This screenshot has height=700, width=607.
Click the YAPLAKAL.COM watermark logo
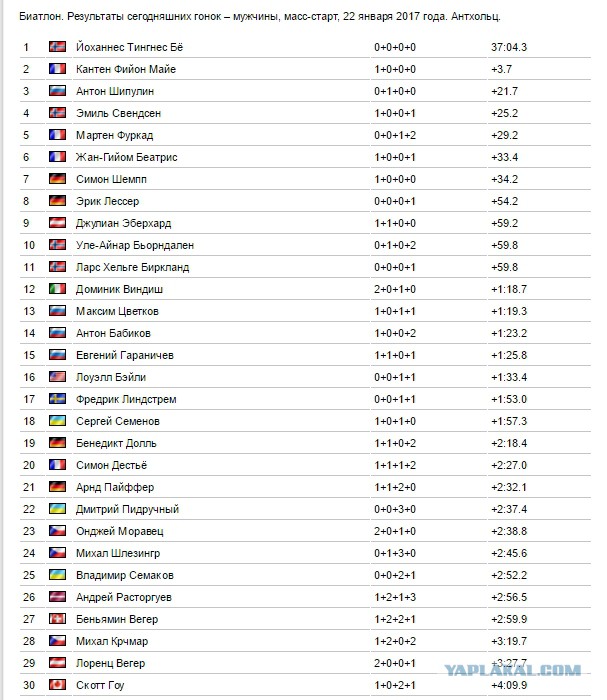pyautogui.click(x=512, y=670)
